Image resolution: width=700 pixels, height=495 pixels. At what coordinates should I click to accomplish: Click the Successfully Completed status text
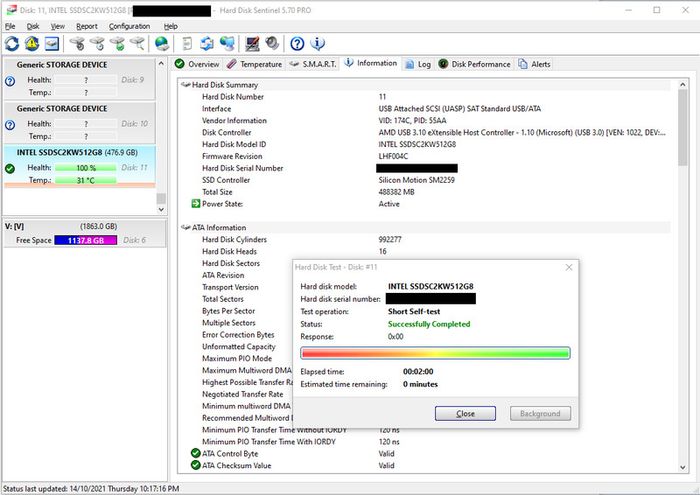click(x=429, y=324)
